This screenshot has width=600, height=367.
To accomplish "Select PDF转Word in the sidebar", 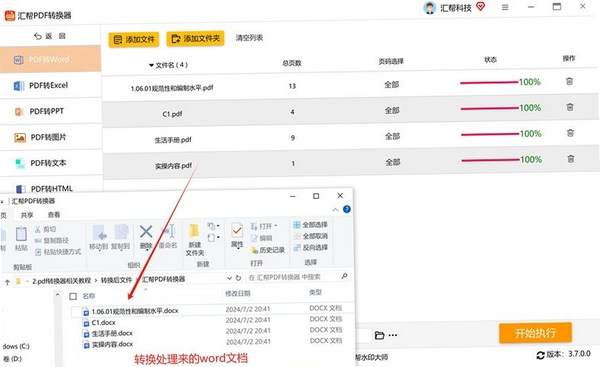I will click(x=50, y=59).
